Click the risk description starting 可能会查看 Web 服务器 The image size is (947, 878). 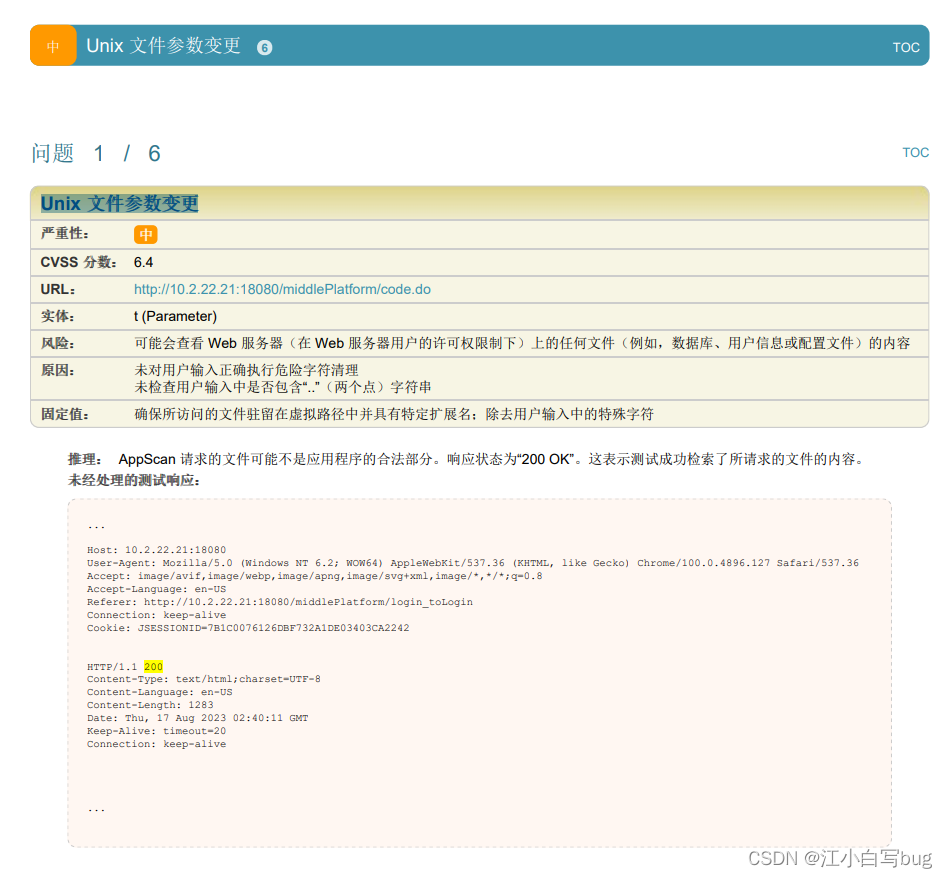[522, 343]
